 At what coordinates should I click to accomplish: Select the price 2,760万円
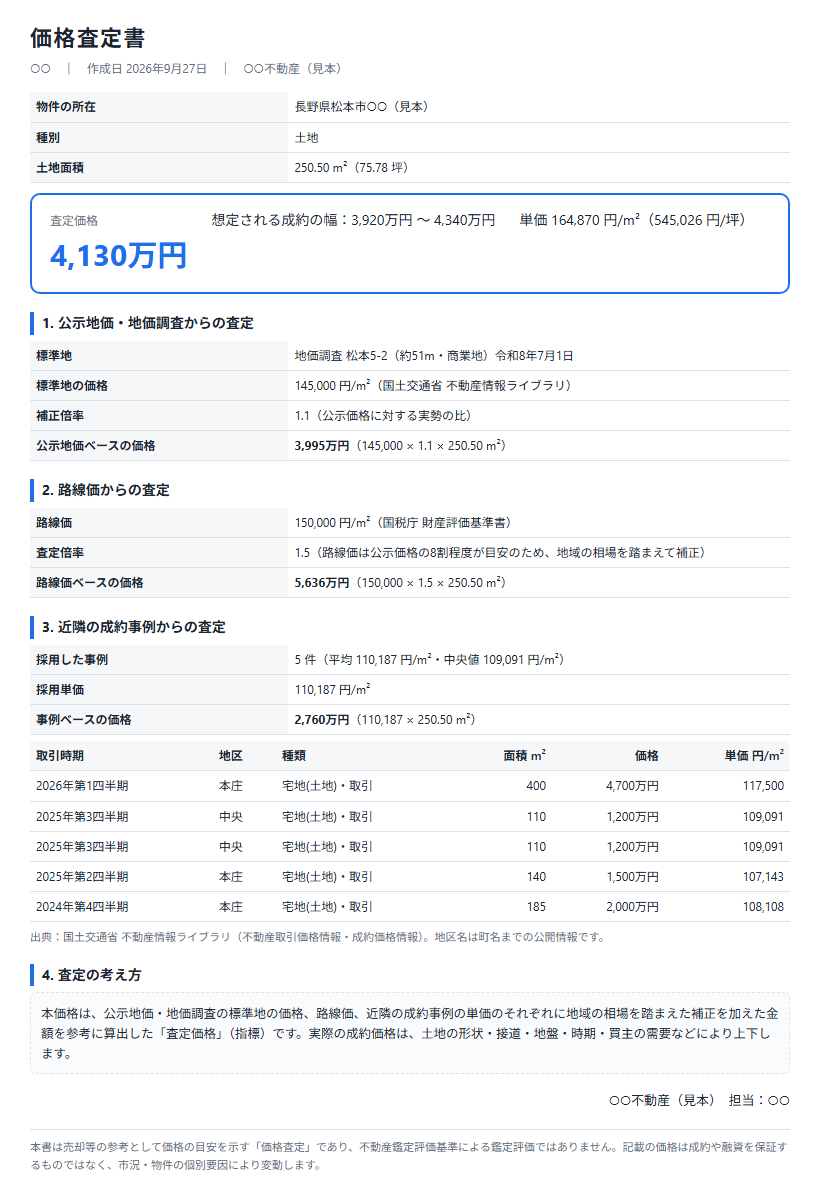322,719
